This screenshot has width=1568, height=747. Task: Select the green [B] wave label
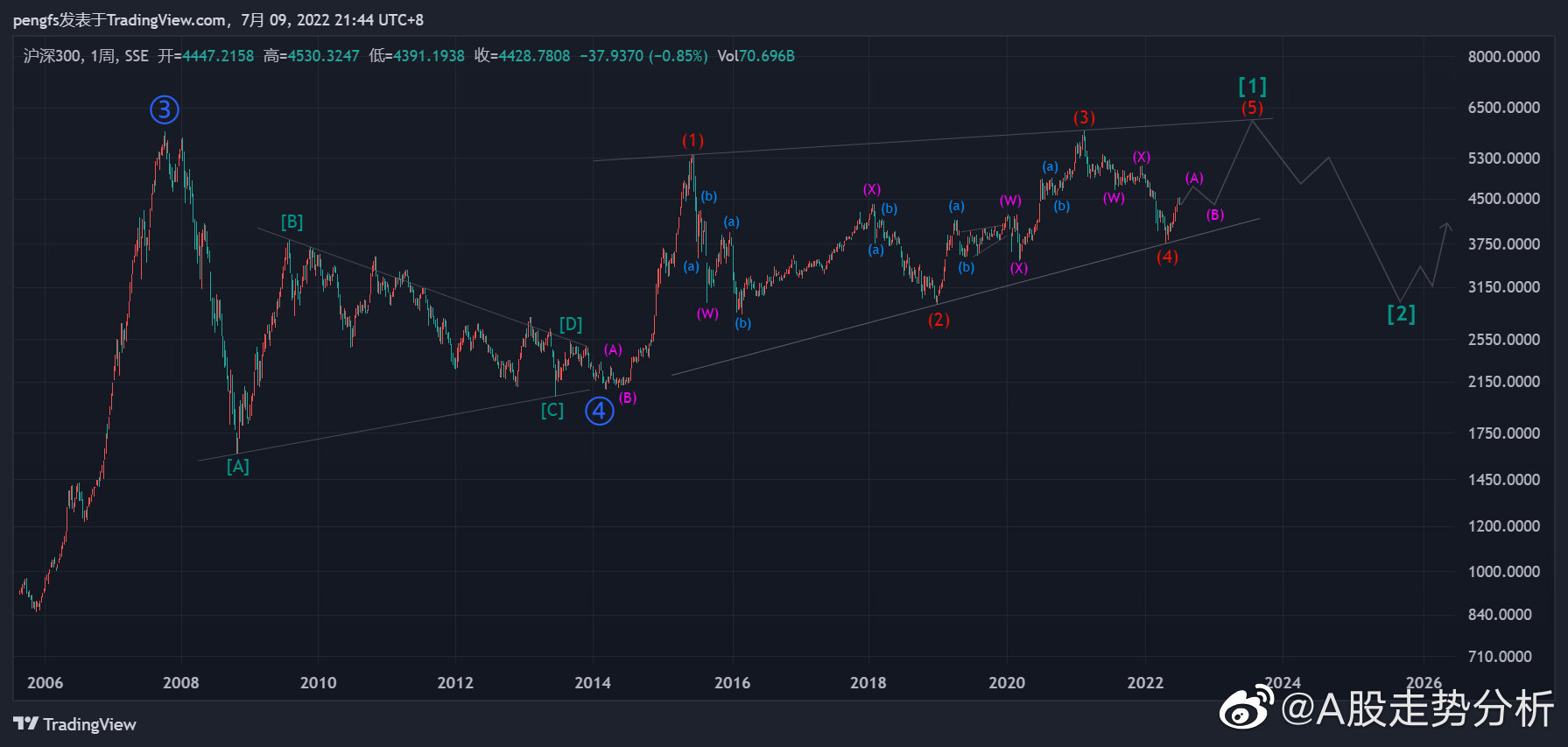[292, 222]
